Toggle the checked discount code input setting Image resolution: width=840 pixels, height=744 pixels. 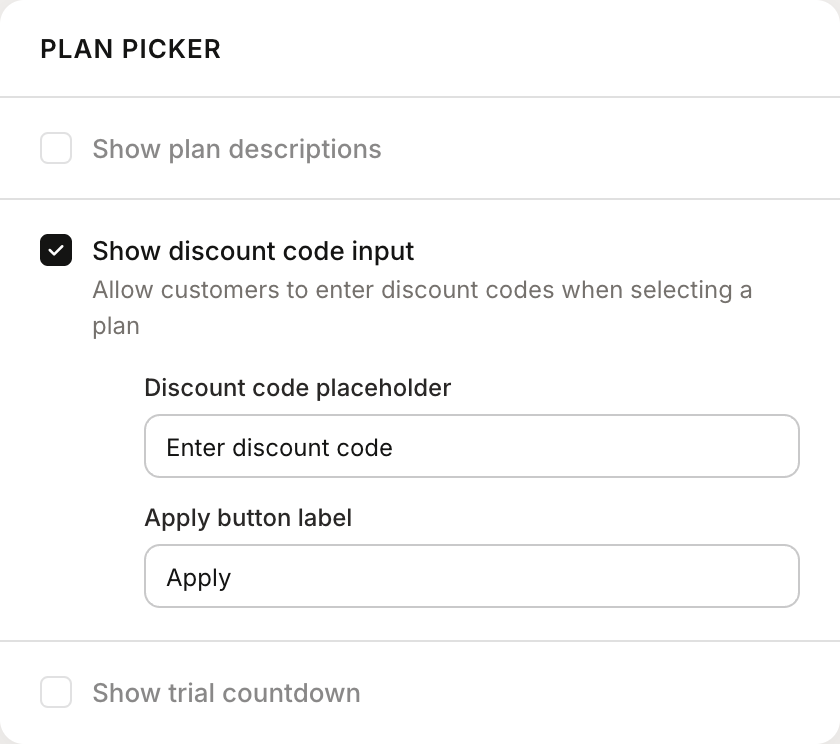[56, 251]
